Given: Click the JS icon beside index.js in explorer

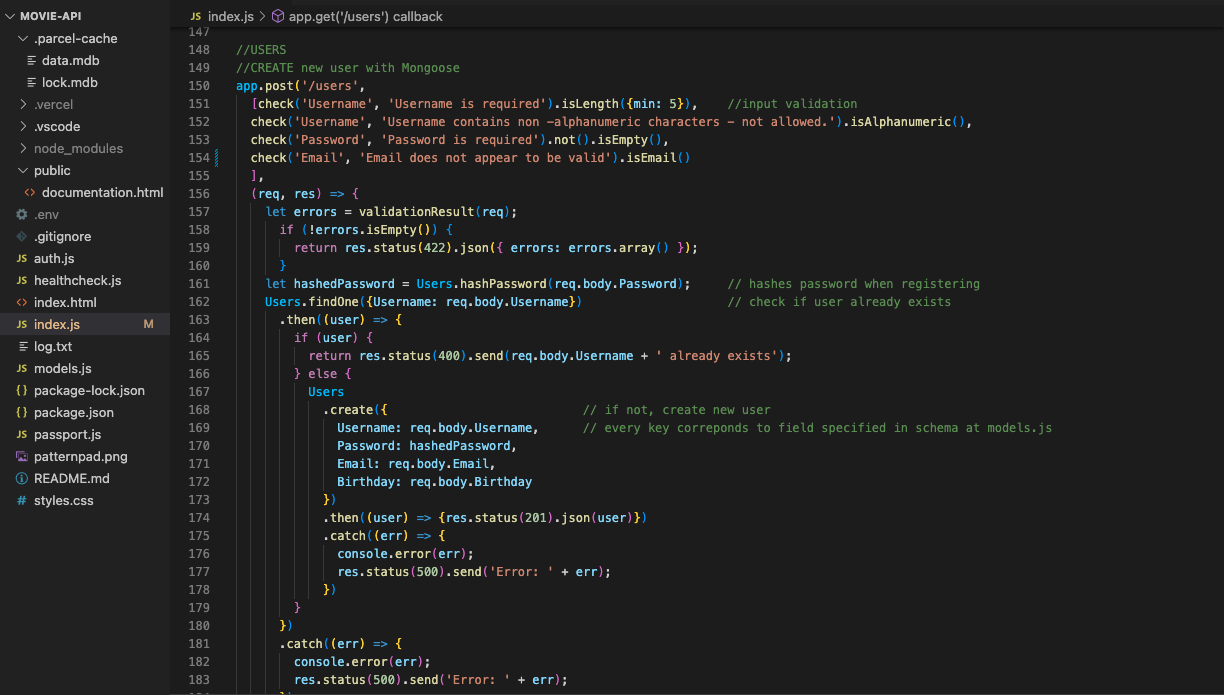Looking at the screenshot, I should click(x=22, y=325).
